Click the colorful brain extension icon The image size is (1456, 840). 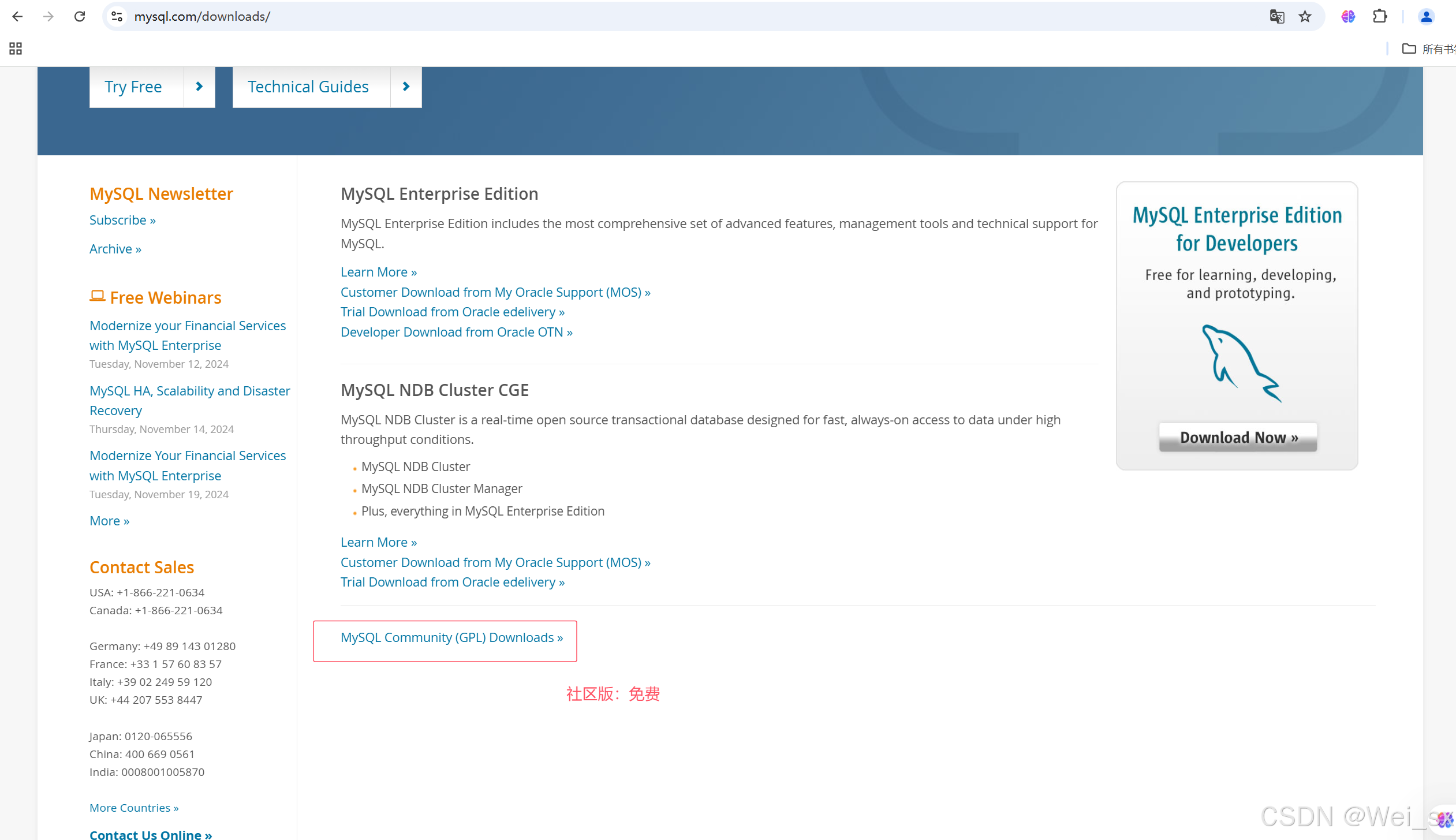[x=1348, y=17]
